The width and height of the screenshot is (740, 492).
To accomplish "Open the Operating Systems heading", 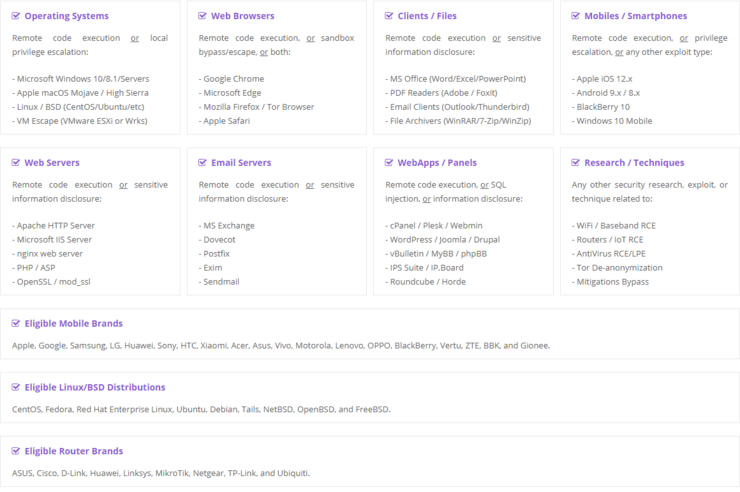I will (x=66, y=16).
